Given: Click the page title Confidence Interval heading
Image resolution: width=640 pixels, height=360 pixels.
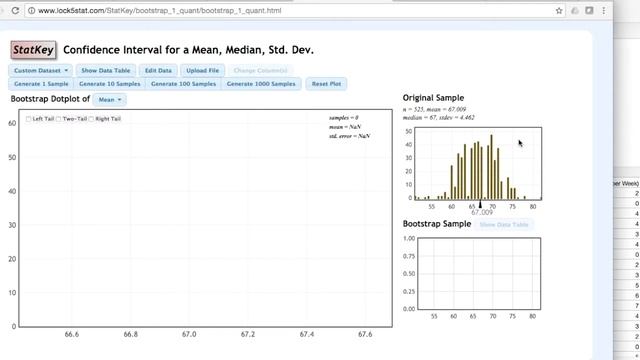Looking at the screenshot, I should [188, 50].
